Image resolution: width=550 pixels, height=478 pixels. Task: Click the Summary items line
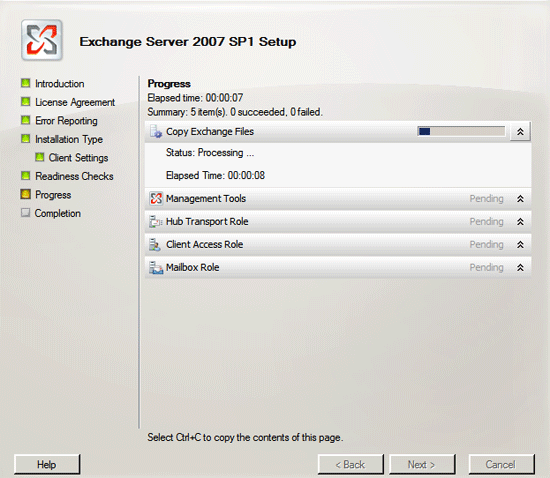235,112
